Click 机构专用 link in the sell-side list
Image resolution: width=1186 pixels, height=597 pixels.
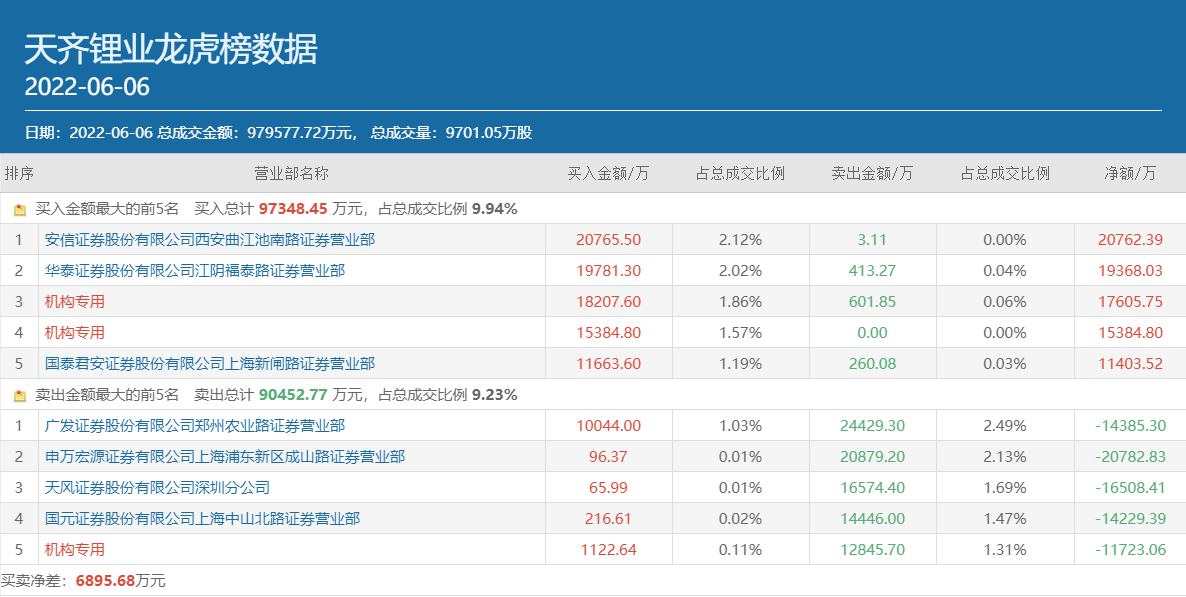[x=75, y=550]
